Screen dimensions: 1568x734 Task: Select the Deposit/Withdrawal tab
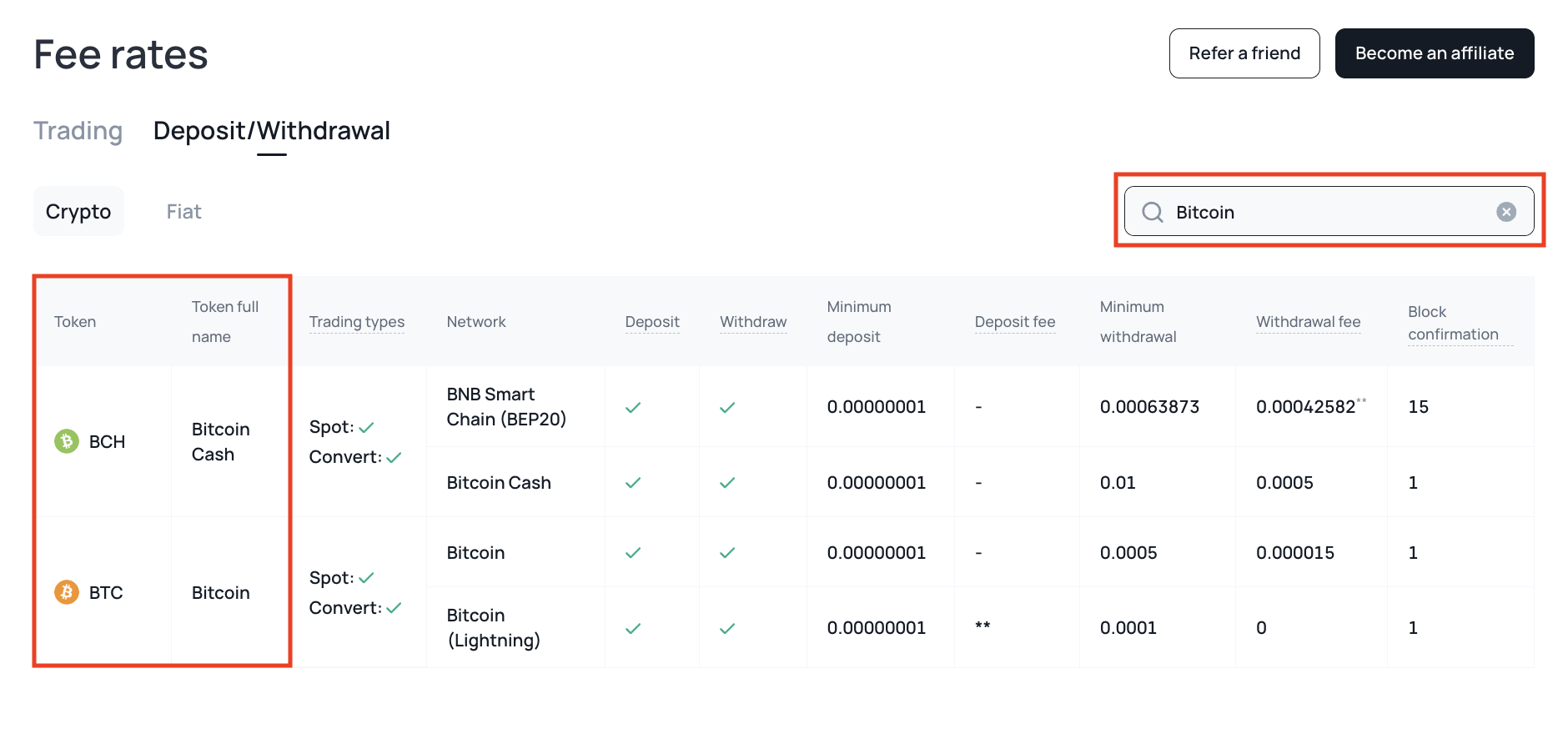(x=271, y=131)
